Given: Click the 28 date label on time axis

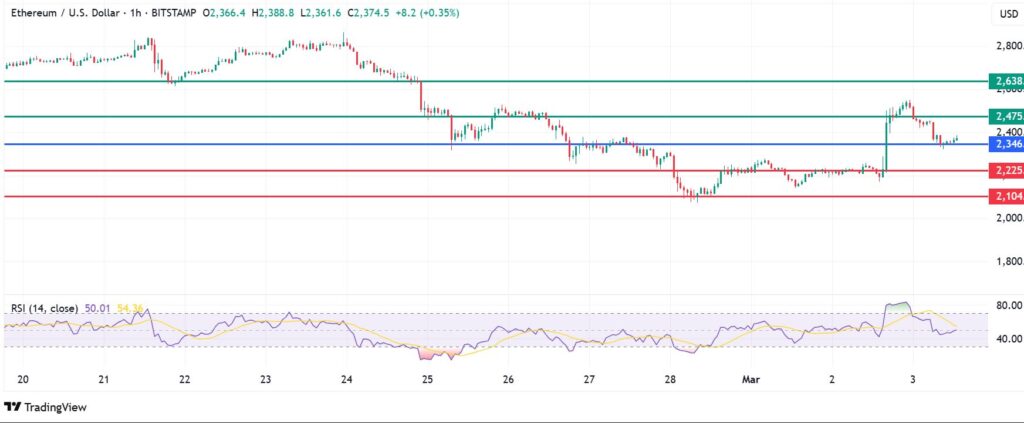Looking at the screenshot, I should (670, 380).
